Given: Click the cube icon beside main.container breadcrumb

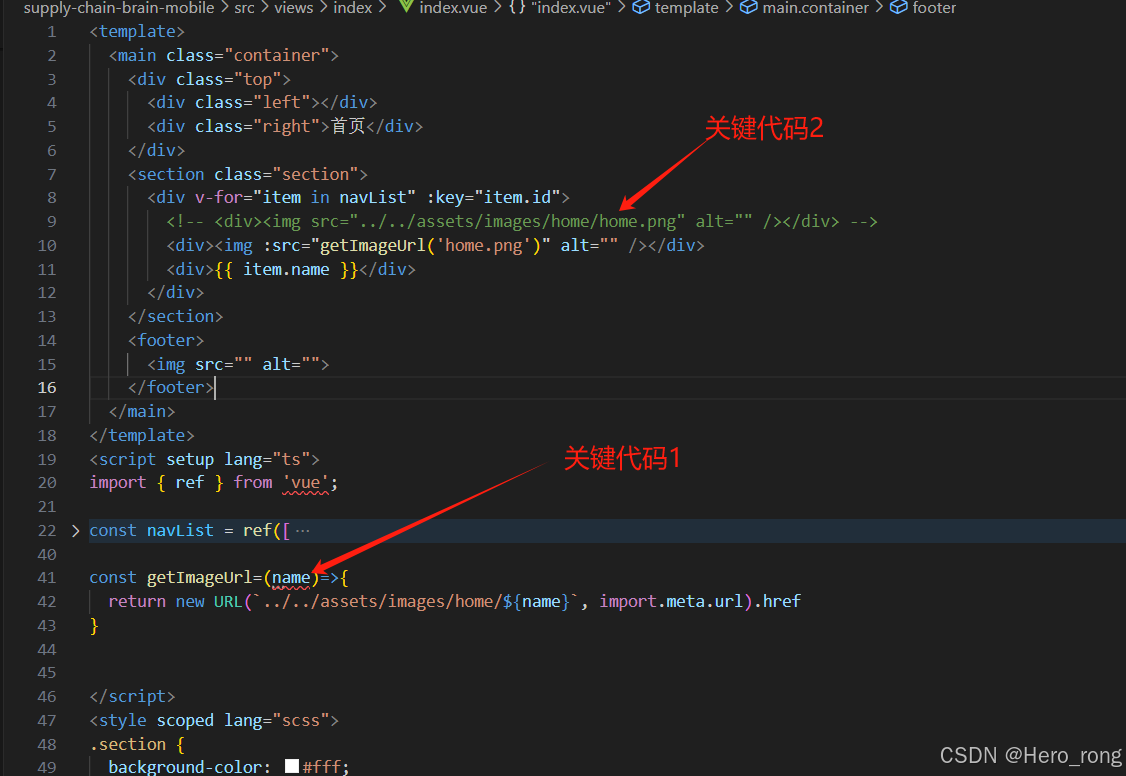Looking at the screenshot, I should click(748, 7).
